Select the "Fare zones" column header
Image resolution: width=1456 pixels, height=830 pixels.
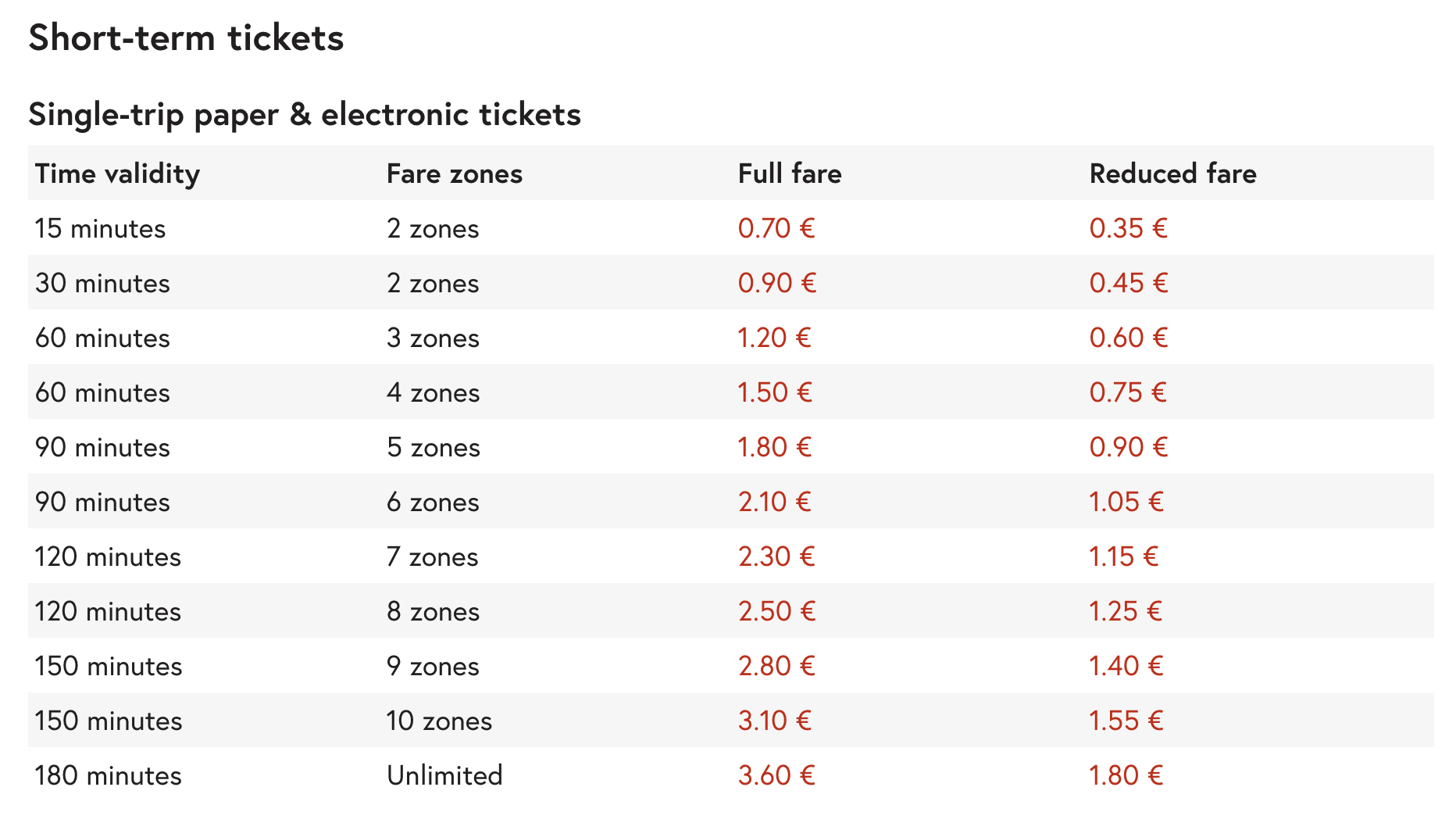coord(454,174)
